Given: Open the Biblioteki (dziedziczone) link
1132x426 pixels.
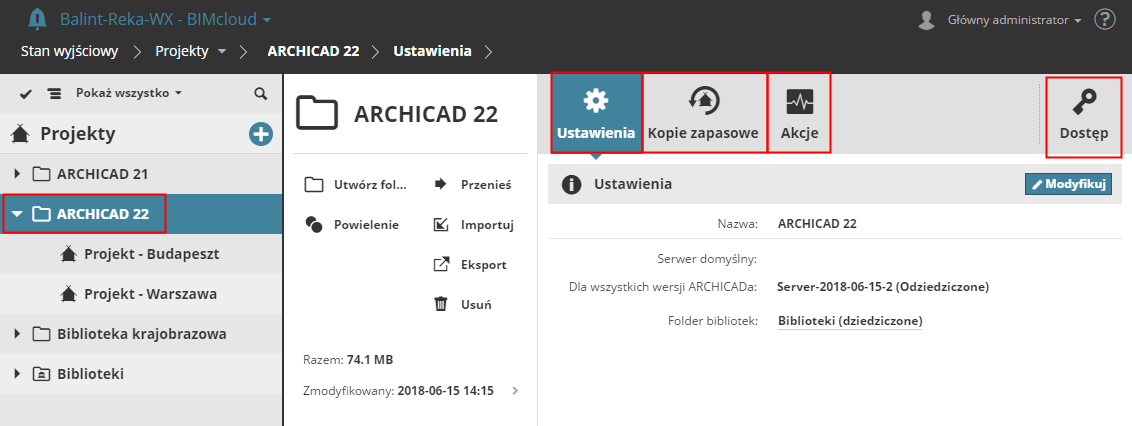Looking at the screenshot, I should (850, 321).
